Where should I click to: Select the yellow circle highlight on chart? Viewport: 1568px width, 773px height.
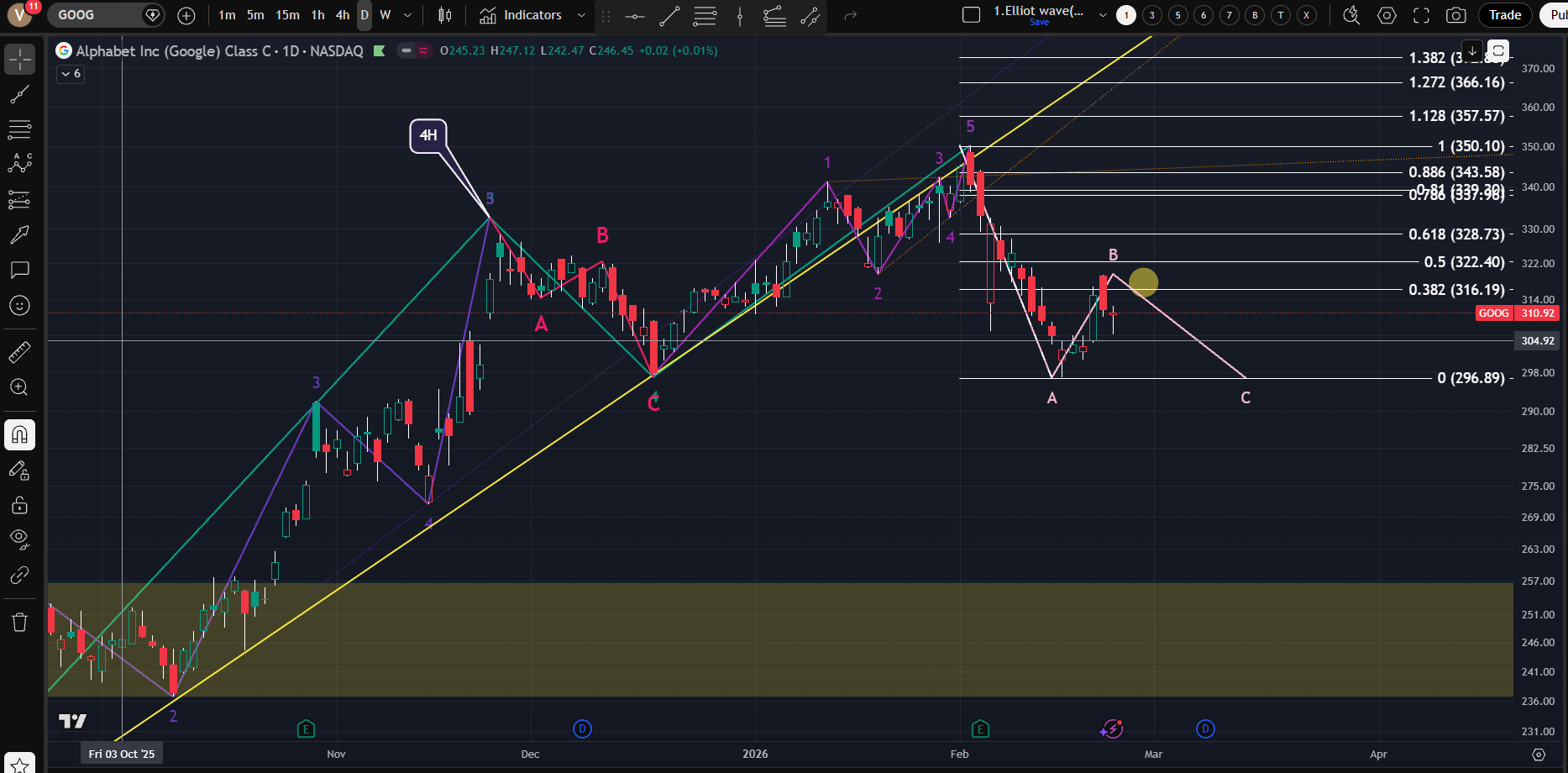(x=1143, y=282)
